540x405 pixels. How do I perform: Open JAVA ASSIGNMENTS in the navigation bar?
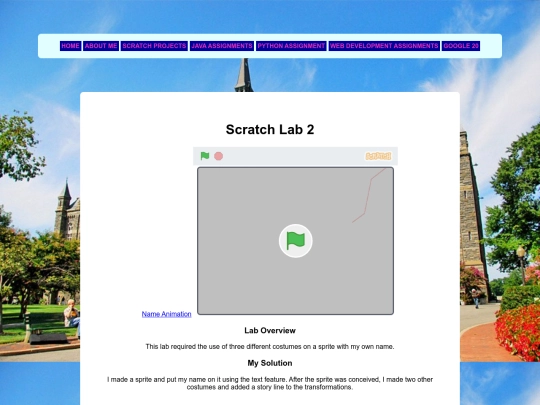(x=222, y=46)
